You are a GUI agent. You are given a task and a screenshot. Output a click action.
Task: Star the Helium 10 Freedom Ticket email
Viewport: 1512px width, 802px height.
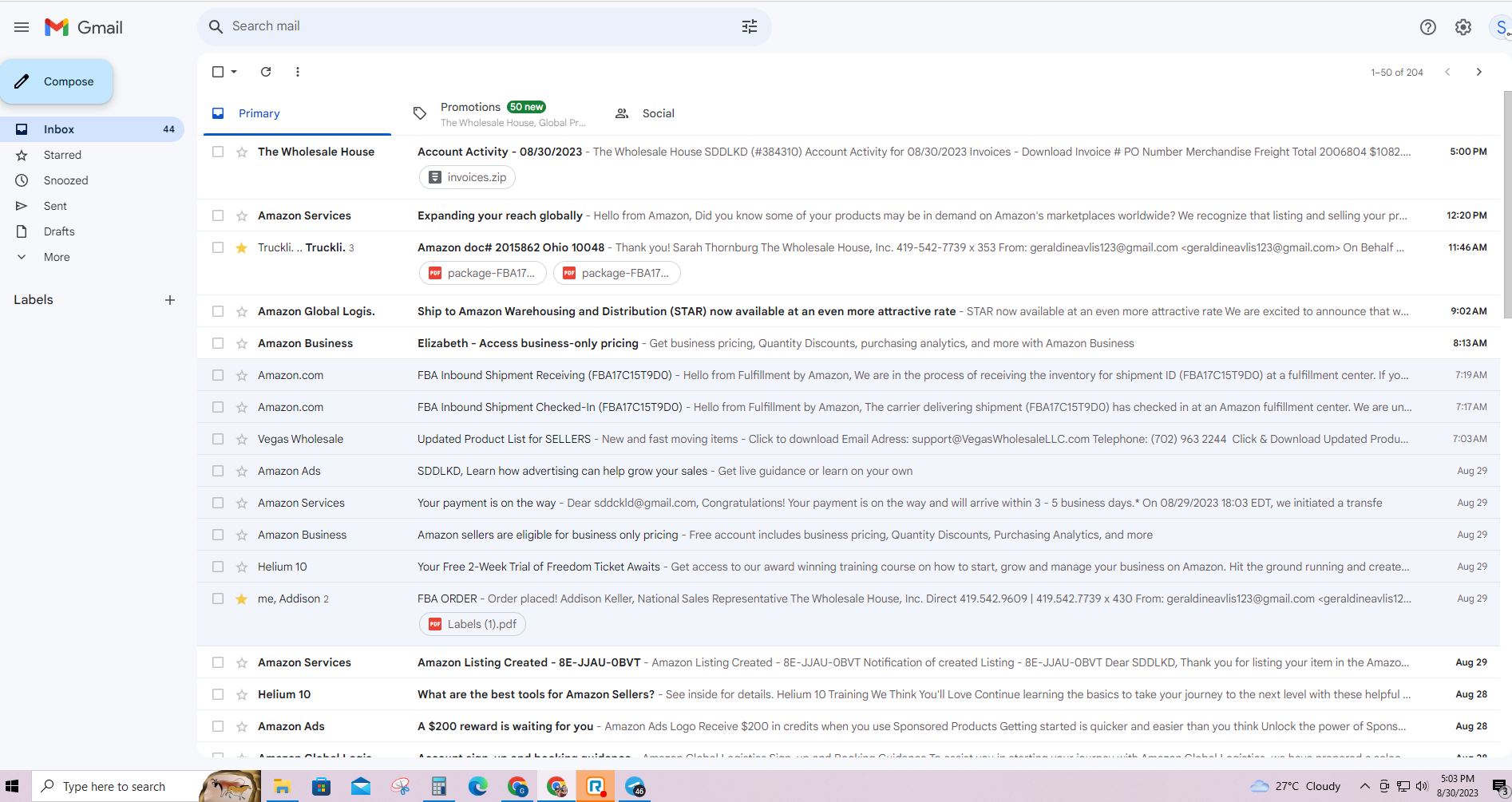click(242, 567)
